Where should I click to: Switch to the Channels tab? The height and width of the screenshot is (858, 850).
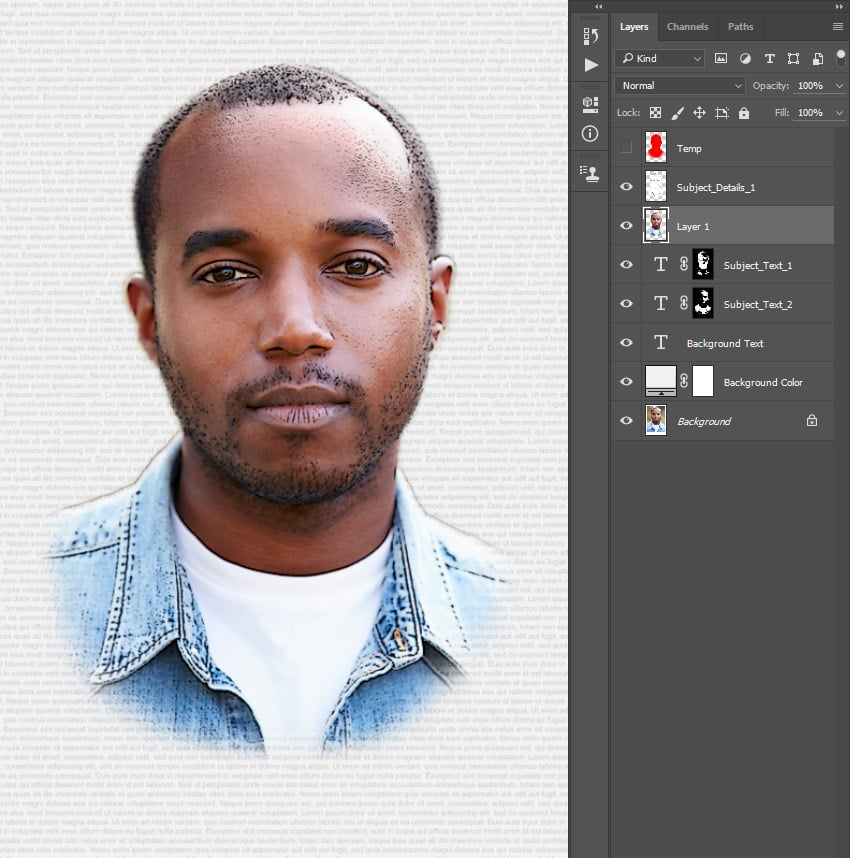click(x=687, y=27)
